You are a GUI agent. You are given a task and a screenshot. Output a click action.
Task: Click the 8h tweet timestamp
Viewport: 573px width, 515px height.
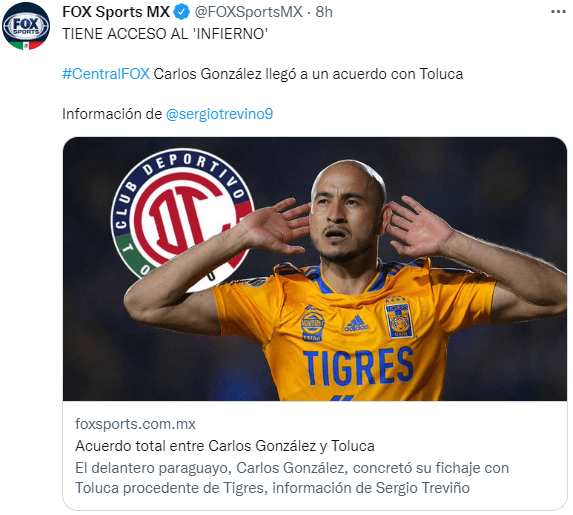tap(324, 12)
